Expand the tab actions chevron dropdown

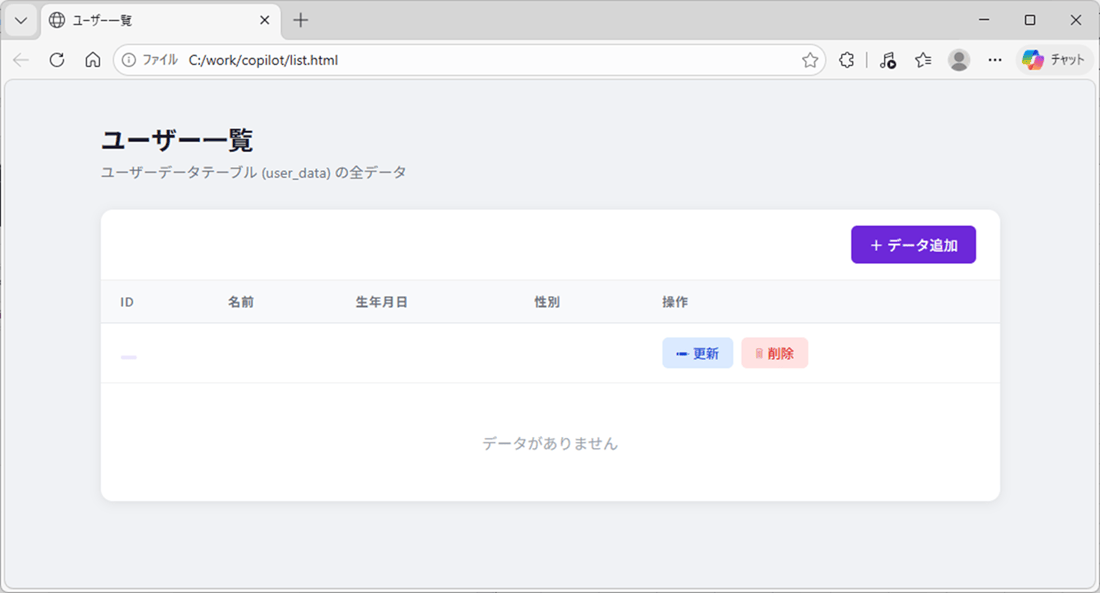coord(20,20)
